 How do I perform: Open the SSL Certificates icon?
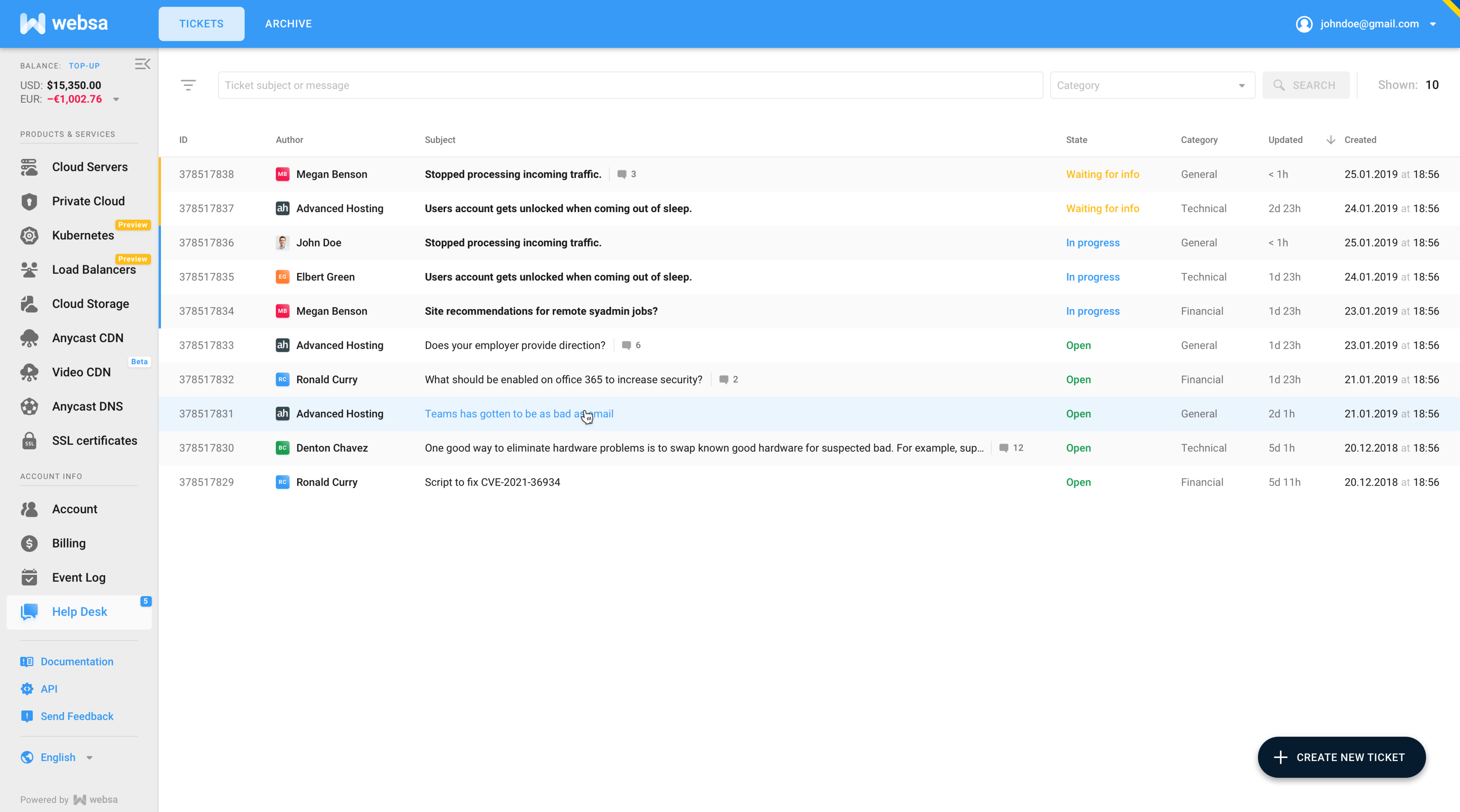29,440
